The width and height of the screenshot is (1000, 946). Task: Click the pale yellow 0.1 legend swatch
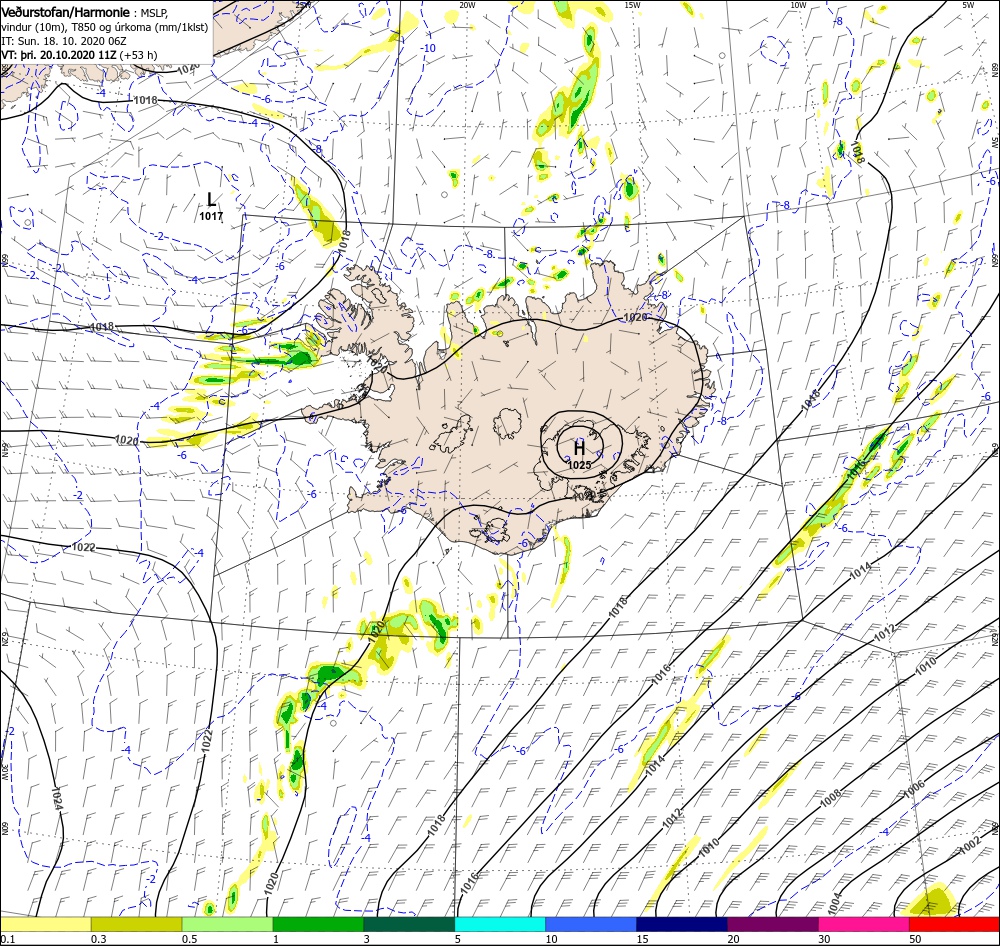pyautogui.click(x=45, y=924)
